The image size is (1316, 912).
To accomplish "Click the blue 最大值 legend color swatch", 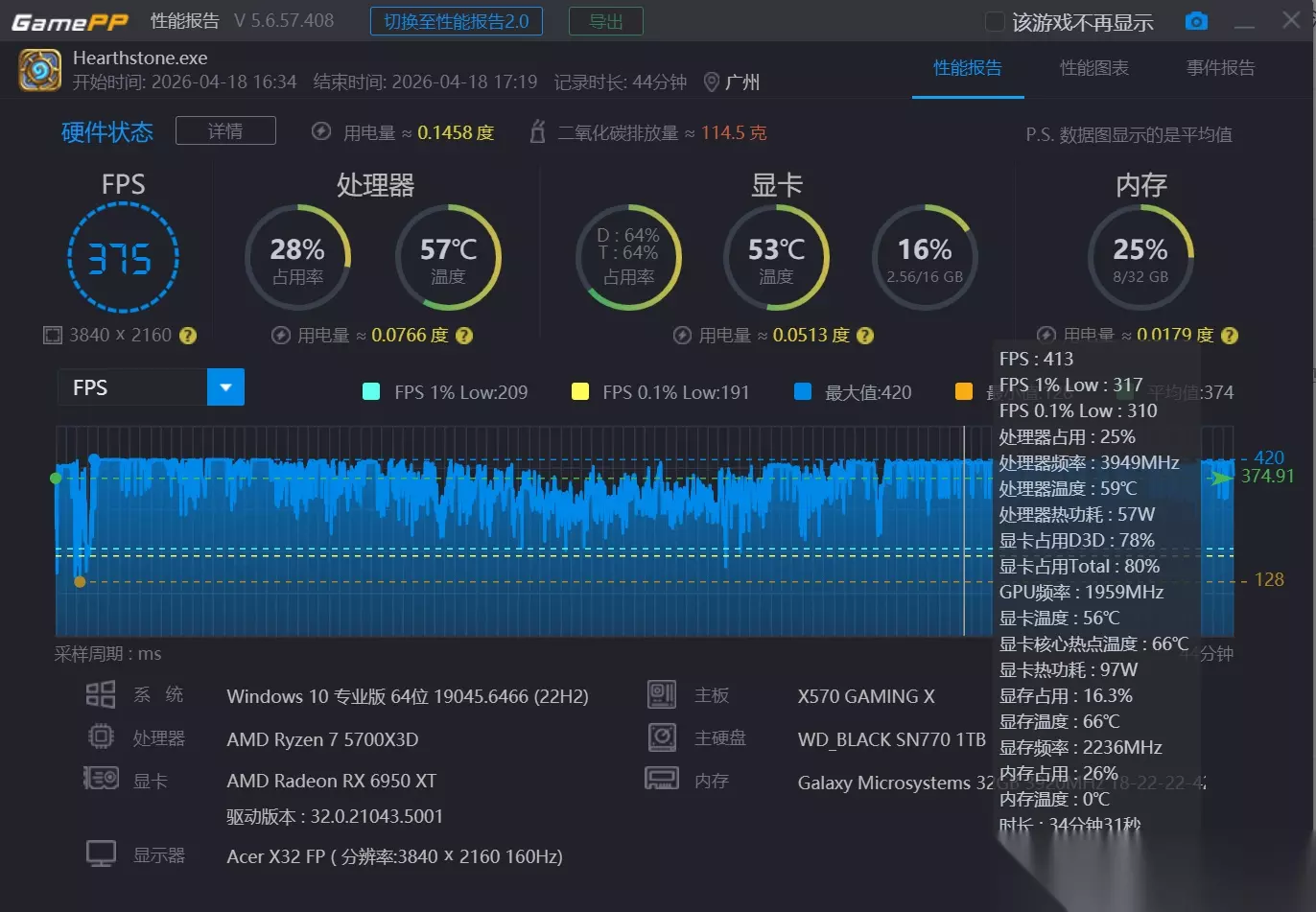I will [x=803, y=391].
